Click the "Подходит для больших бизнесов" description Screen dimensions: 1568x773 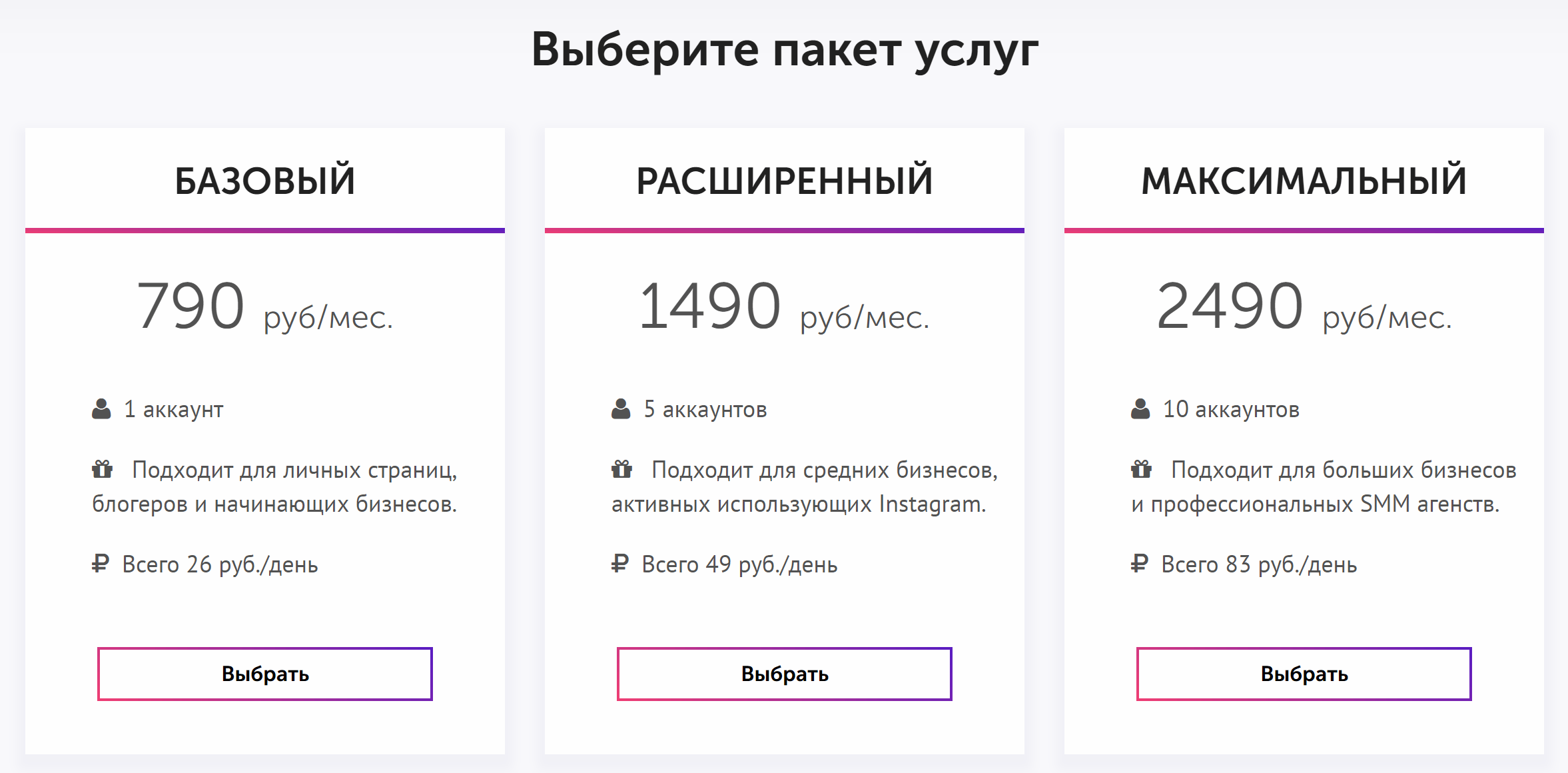coord(1343,470)
